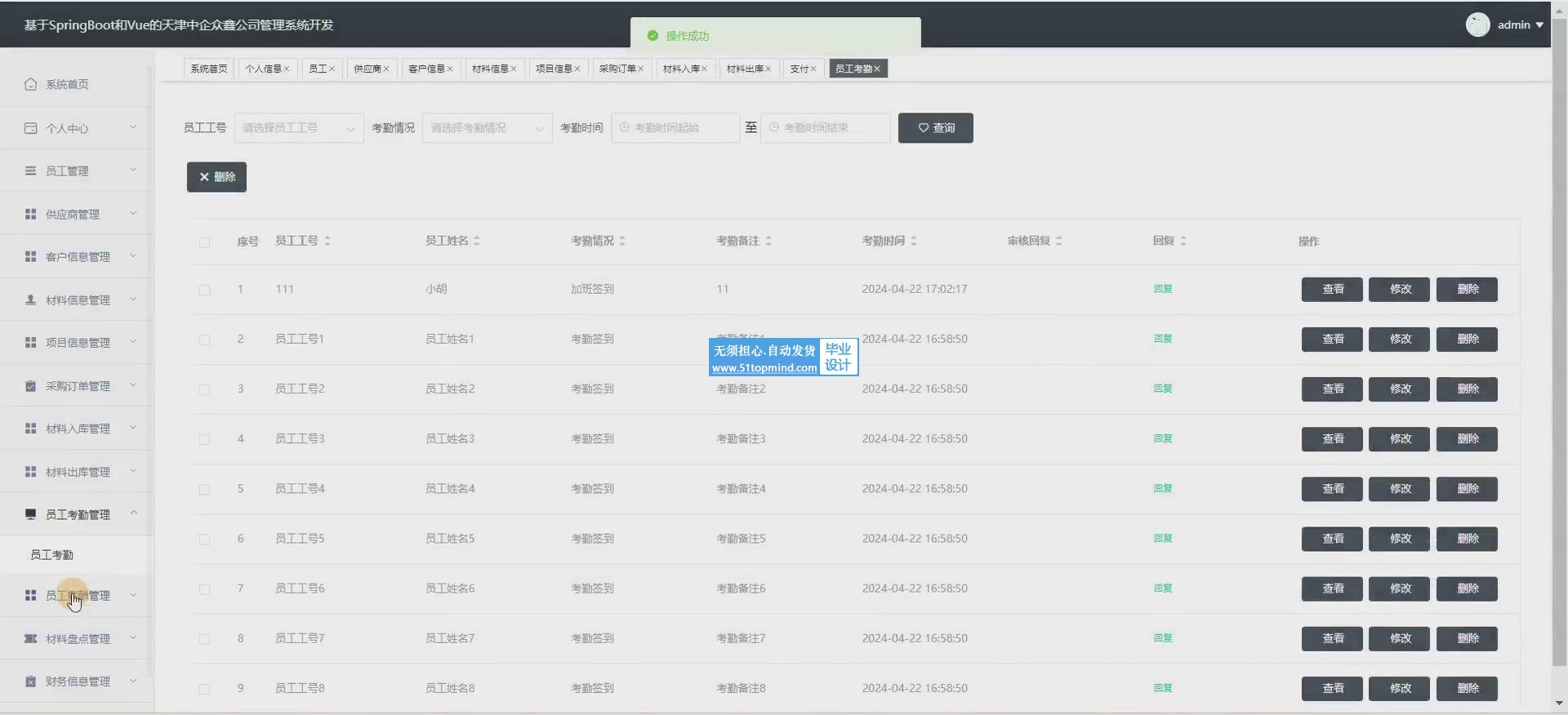
Task: Check the row for 员工姓名3
Action: pyautogui.click(x=204, y=439)
